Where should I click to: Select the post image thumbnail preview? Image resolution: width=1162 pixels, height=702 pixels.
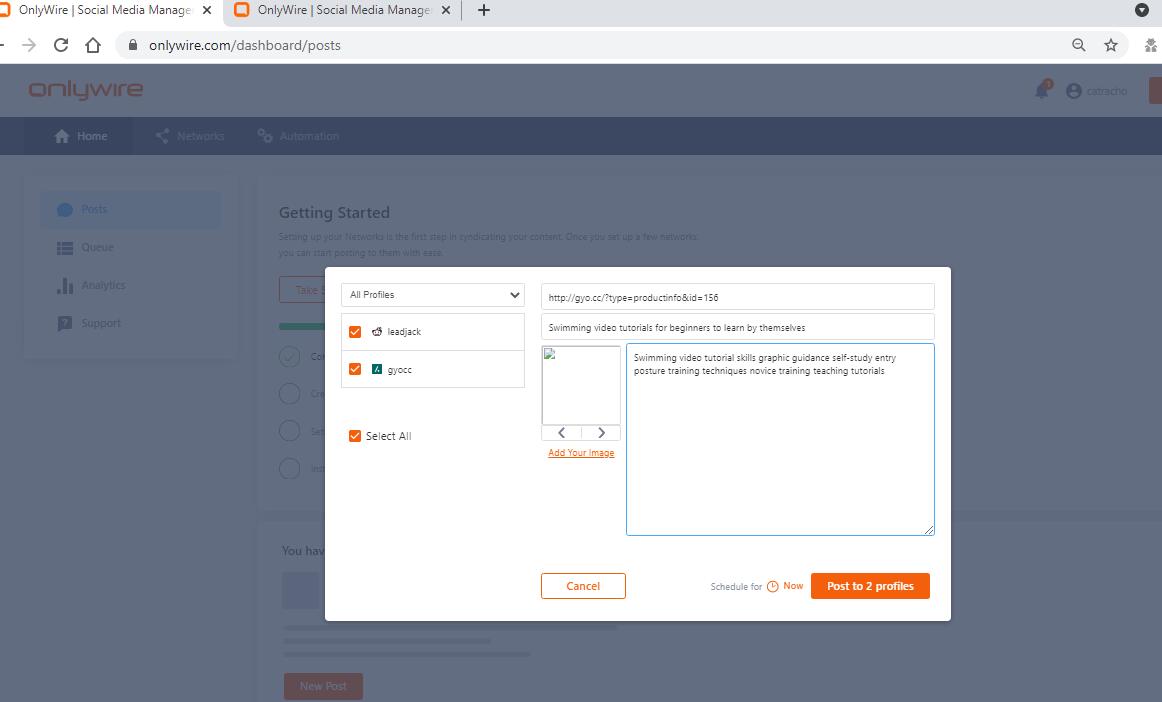581,385
